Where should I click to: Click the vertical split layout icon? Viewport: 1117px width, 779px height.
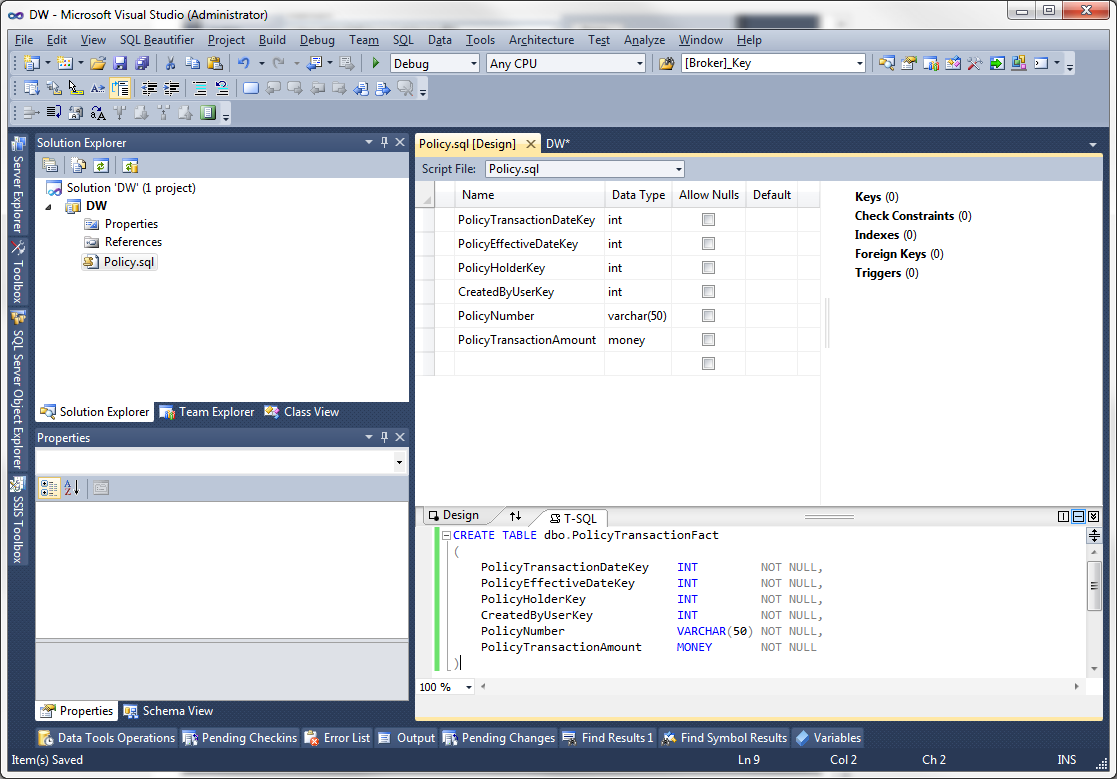click(x=1064, y=516)
